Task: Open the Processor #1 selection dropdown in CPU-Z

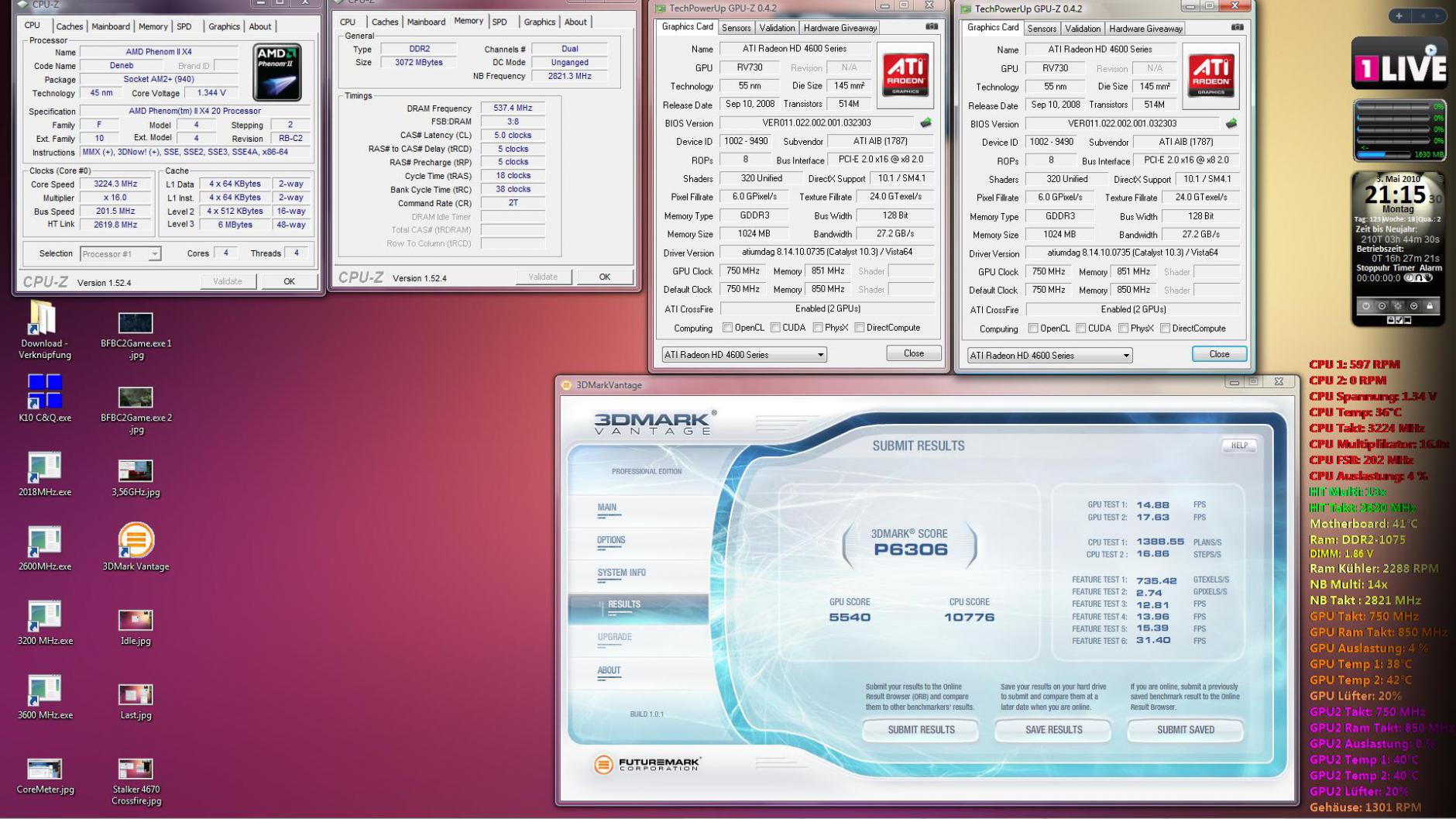Action: 120,254
